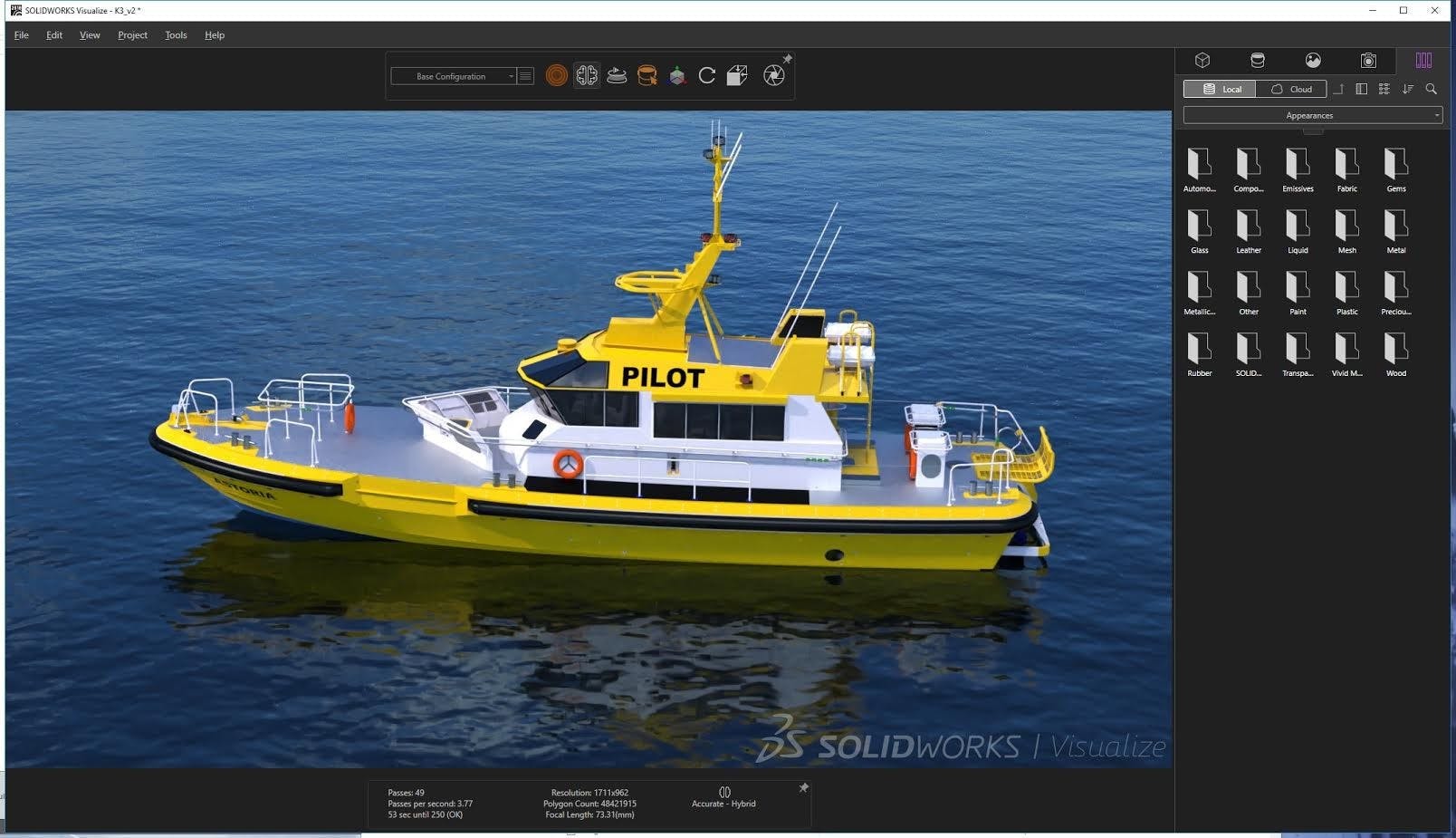Click the orange render-mode circle icon
This screenshot has height=838, width=1456.
coord(557,76)
